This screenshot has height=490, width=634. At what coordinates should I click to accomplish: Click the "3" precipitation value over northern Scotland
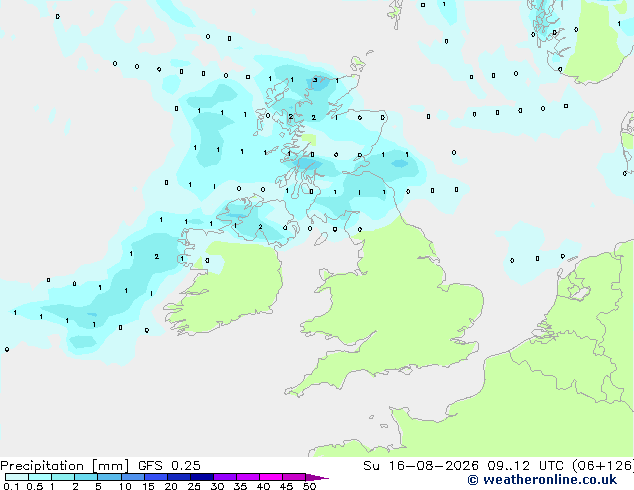pos(315,80)
